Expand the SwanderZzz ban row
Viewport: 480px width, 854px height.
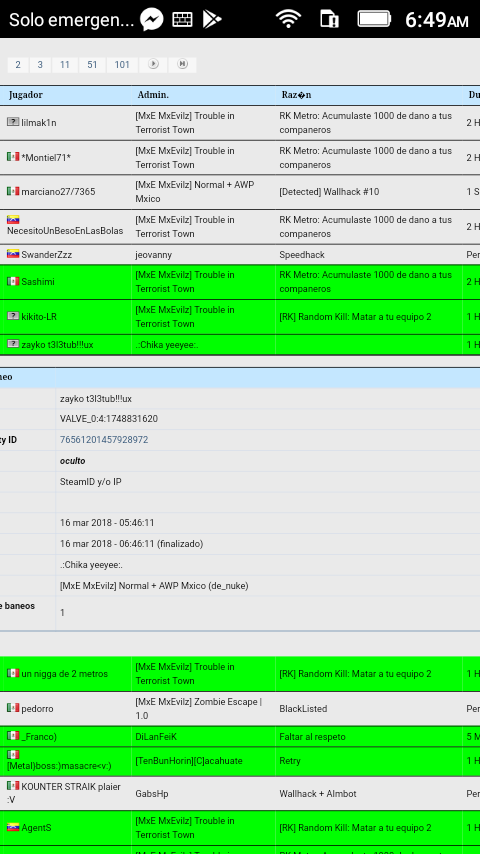tap(240, 254)
